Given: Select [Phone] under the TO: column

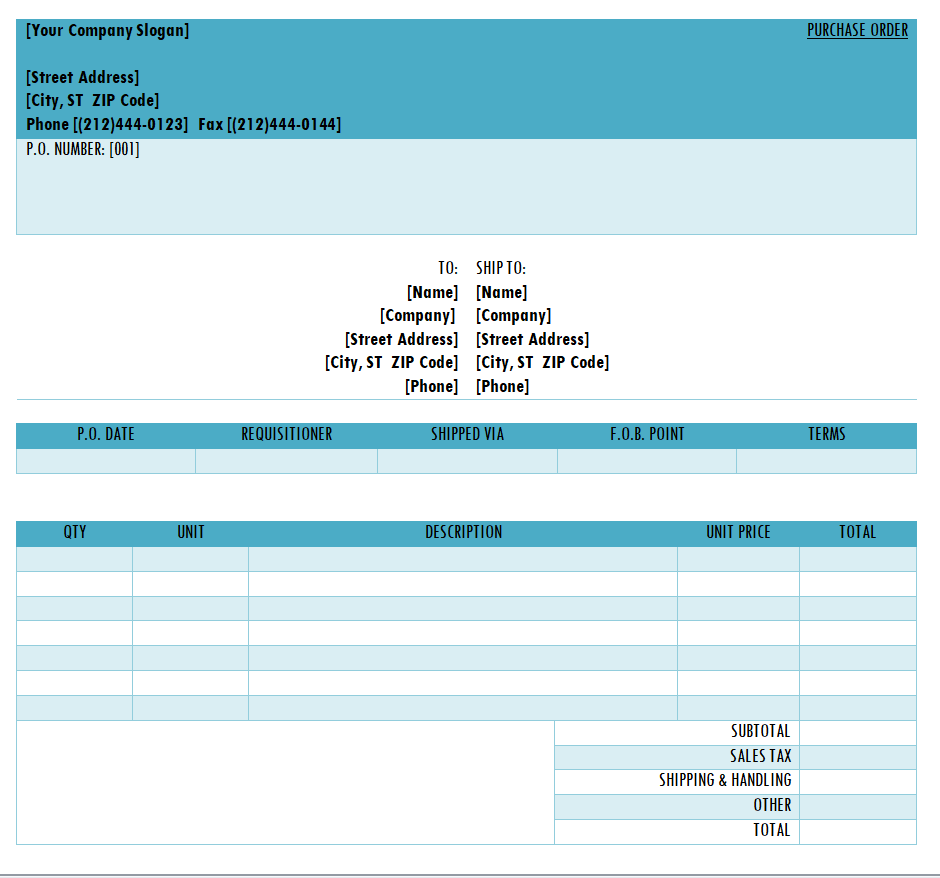Looking at the screenshot, I should coord(432,387).
